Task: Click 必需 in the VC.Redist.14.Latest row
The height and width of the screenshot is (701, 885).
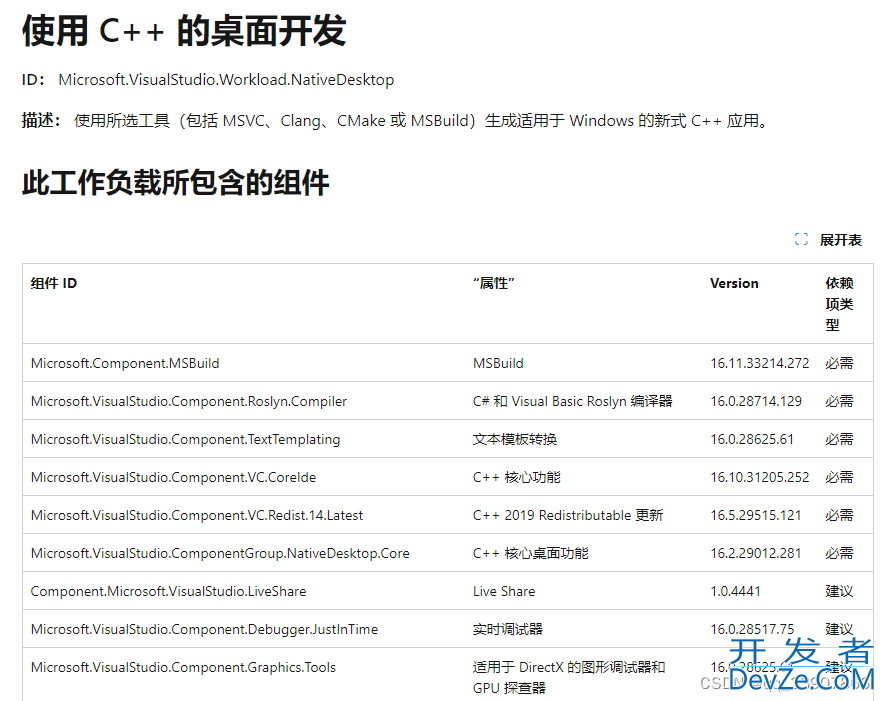Action: click(839, 515)
